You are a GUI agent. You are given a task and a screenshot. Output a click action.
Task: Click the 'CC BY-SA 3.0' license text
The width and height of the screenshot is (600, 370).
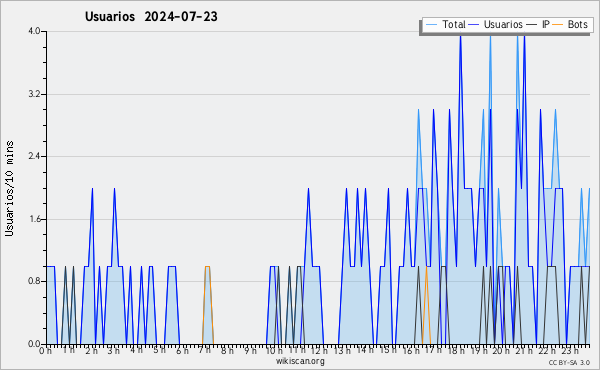click(x=569, y=363)
